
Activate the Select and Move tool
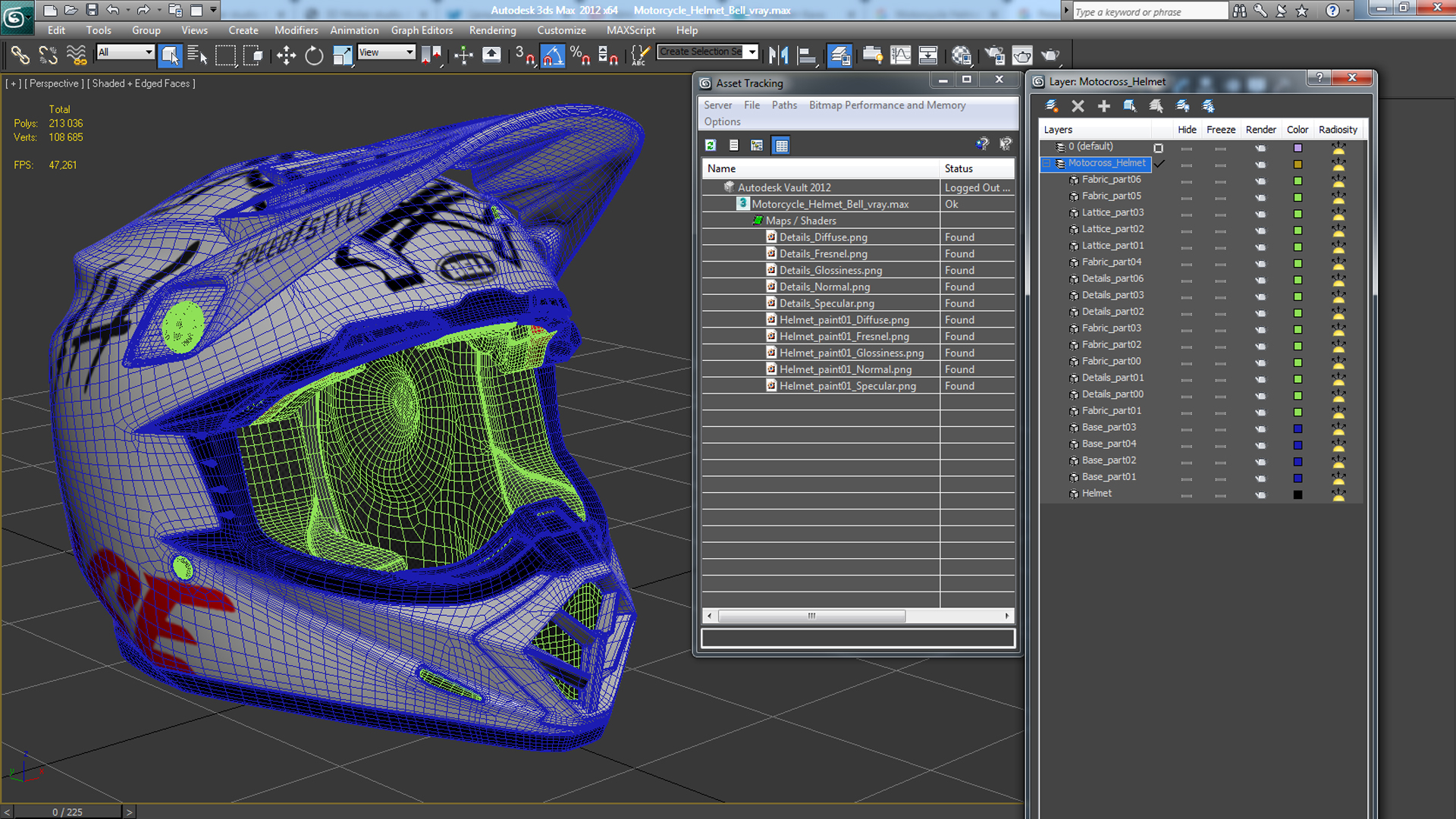click(x=286, y=55)
